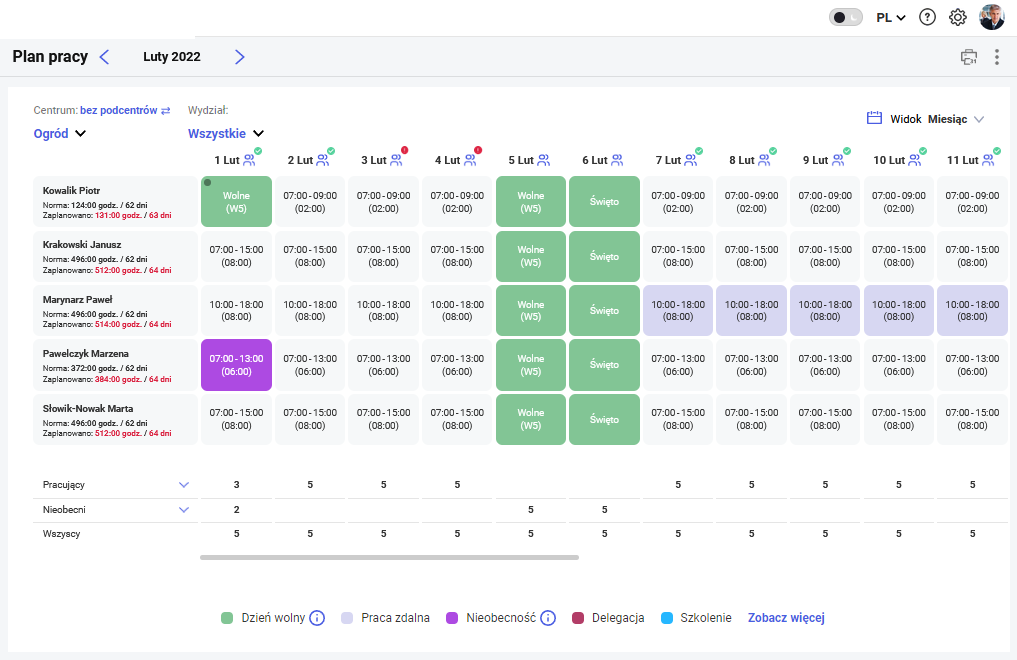The width and height of the screenshot is (1017, 660).
Task: Open Krakowski Janusz's Święto cell on 6 Lut
Action: 604,256
